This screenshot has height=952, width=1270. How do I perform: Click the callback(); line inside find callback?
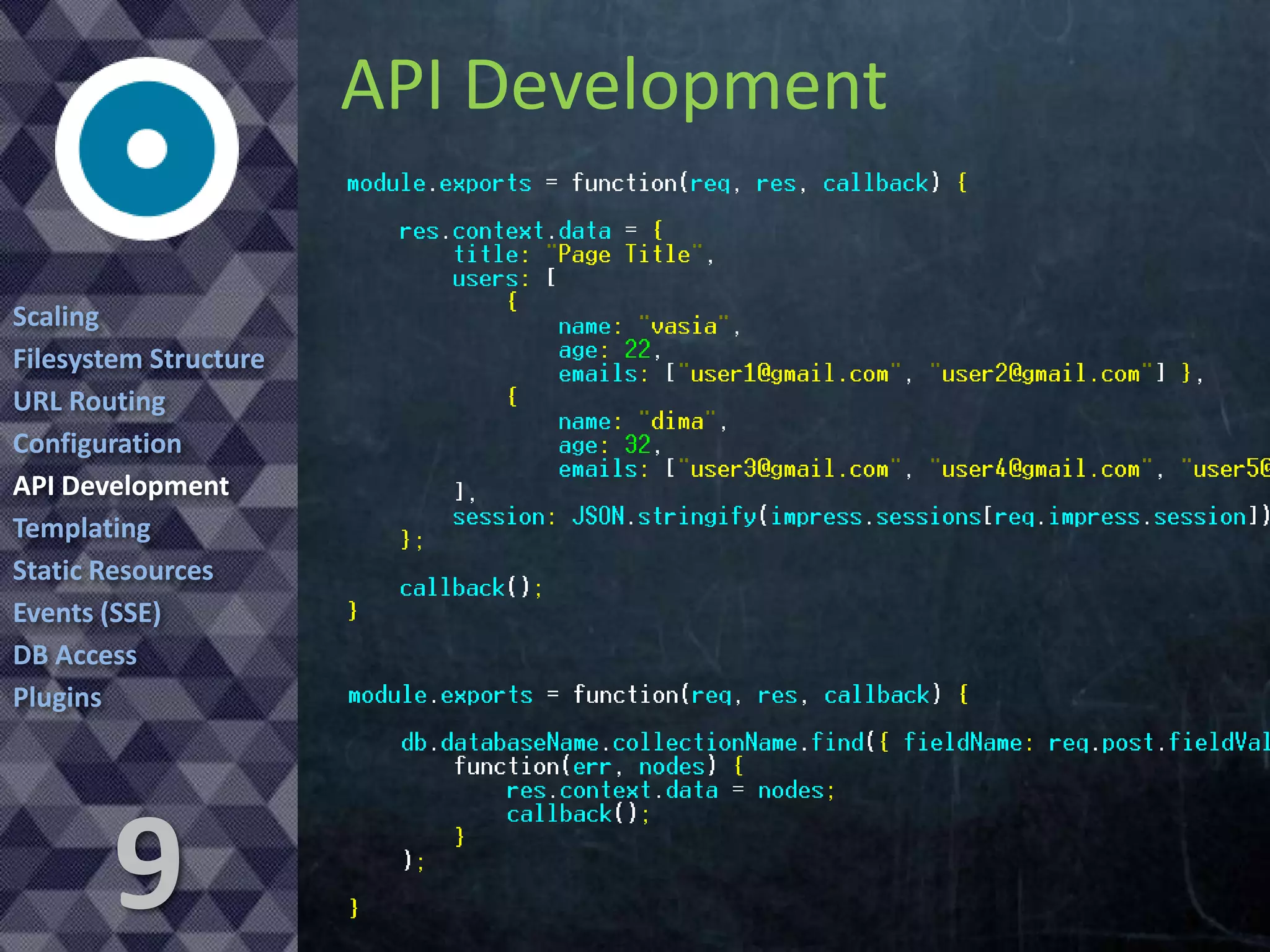click(578, 814)
